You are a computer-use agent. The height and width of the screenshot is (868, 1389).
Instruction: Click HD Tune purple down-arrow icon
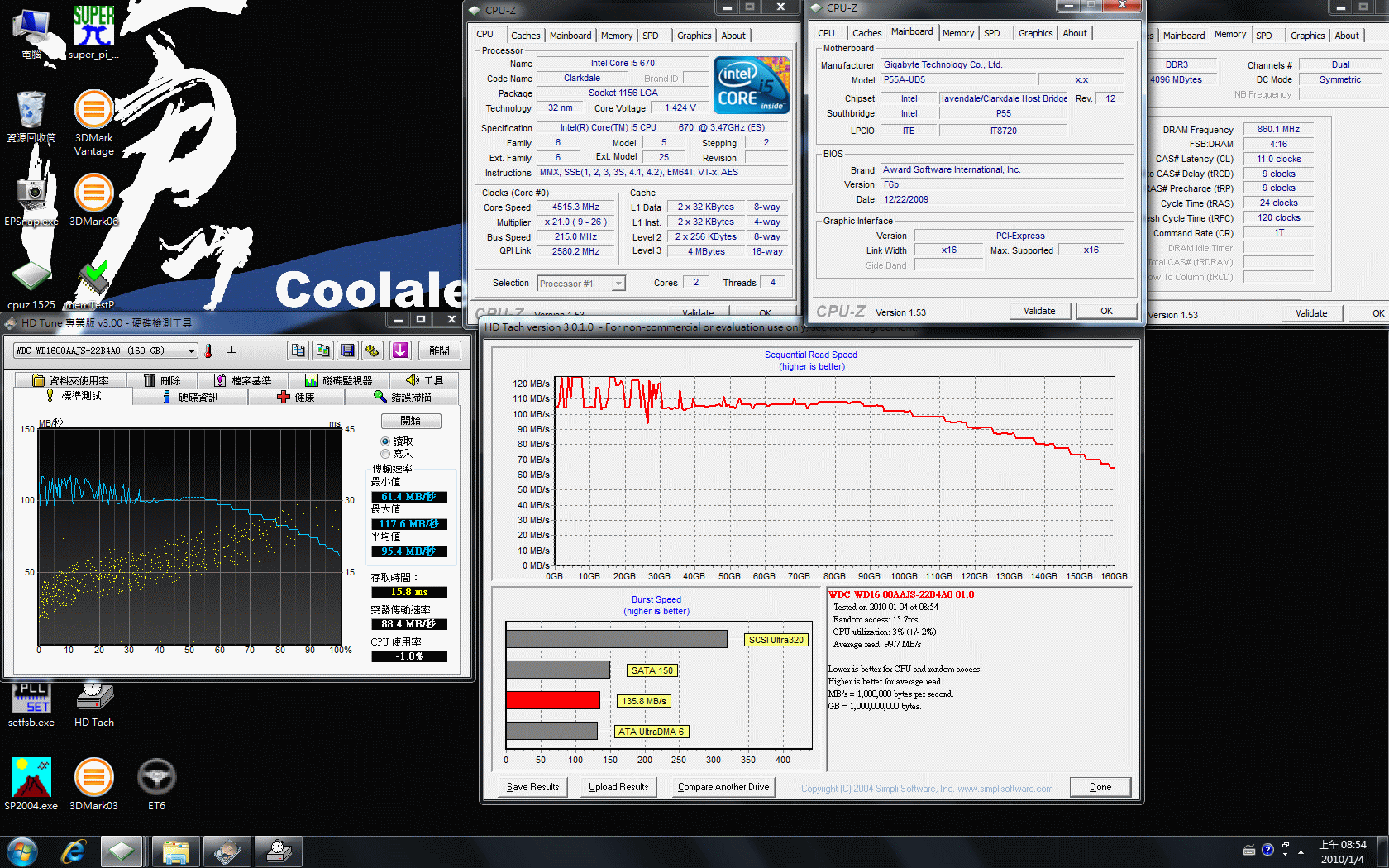(x=400, y=351)
